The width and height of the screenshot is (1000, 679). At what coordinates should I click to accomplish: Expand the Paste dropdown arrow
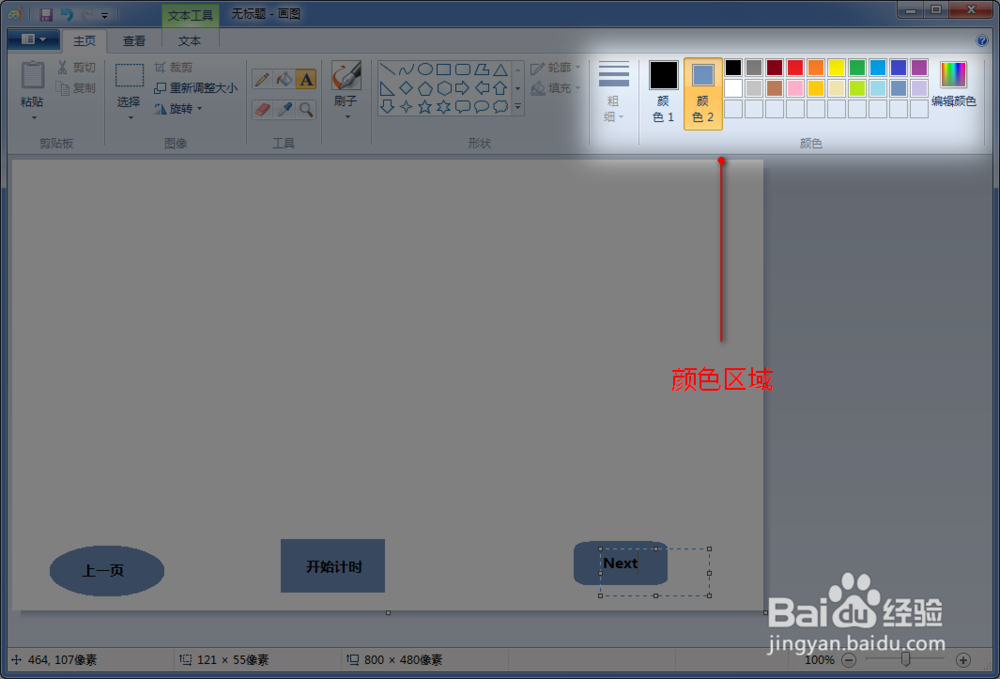34,118
